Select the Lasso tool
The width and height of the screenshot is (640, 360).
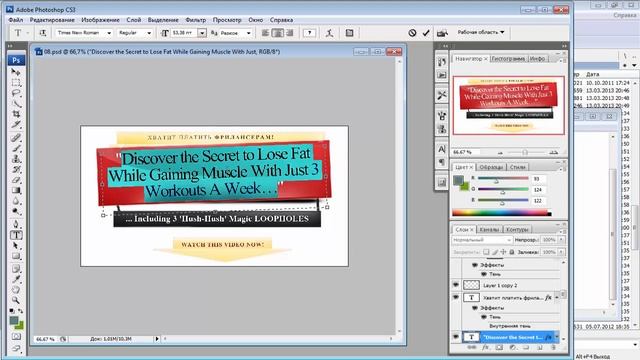pyautogui.click(x=16, y=93)
